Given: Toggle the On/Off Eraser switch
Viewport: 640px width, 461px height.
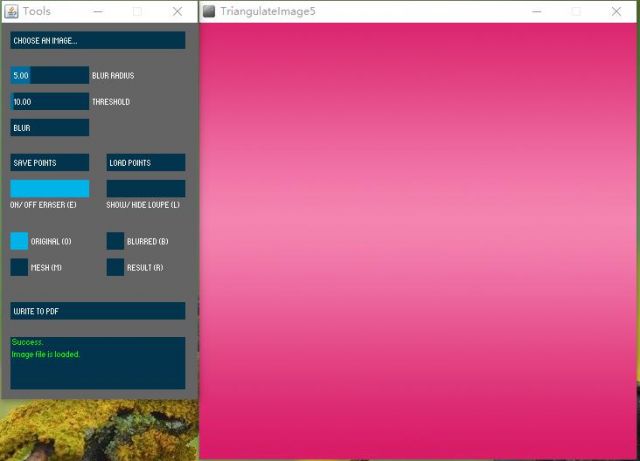Looking at the screenshot, I should click(x=49, y=188).
